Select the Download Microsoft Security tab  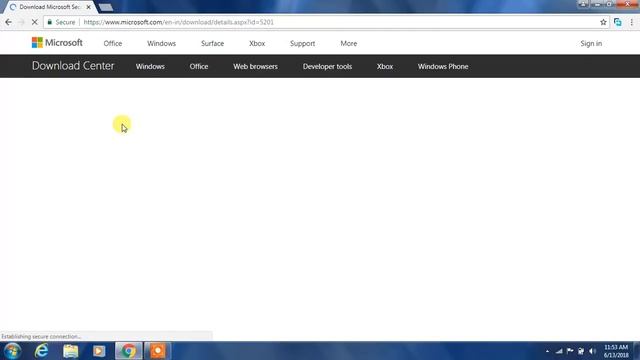(49, 7)
